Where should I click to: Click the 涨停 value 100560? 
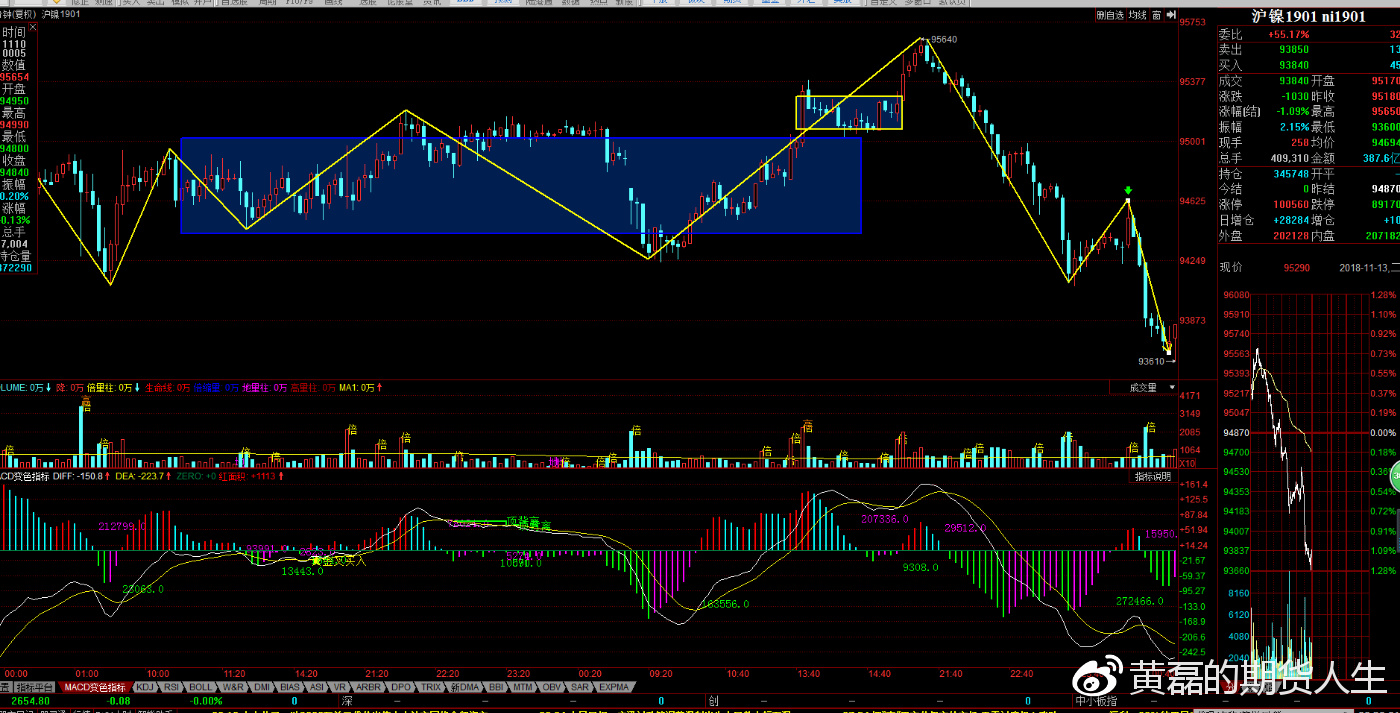(1291, 204)
